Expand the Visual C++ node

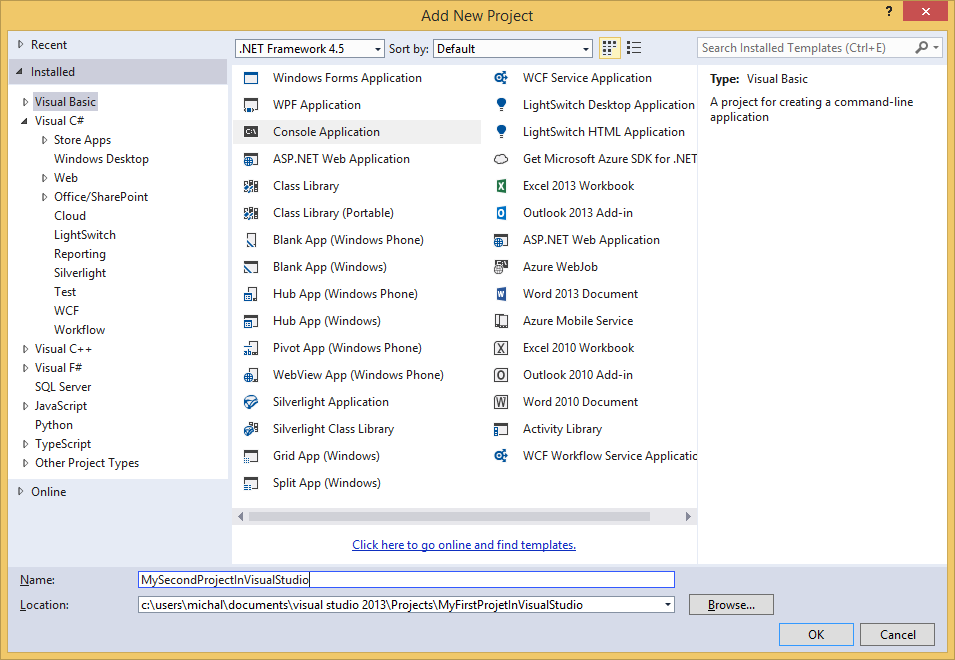pos(23,348)
